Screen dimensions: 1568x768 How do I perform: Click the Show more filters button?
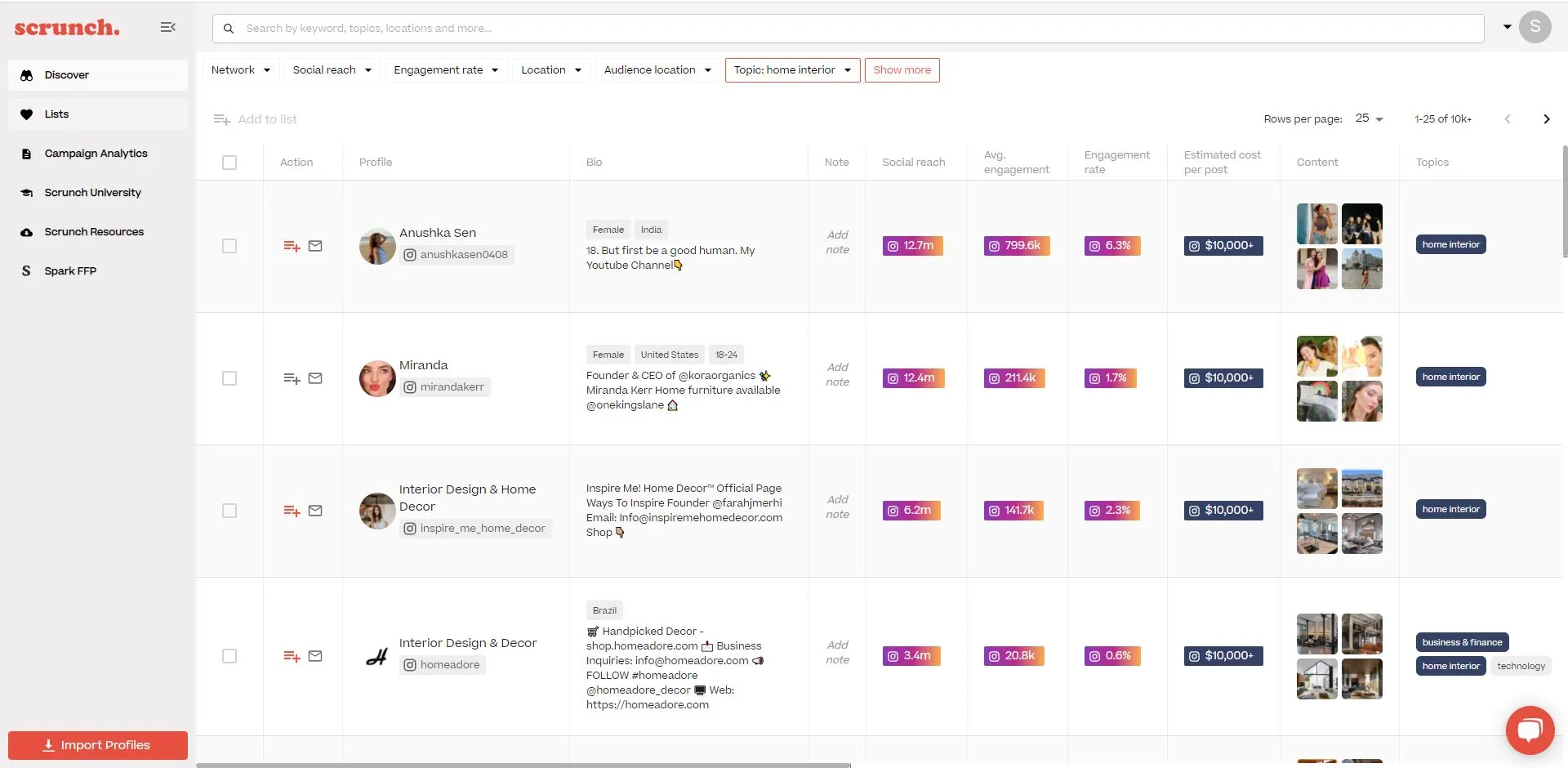click(902, 70)
